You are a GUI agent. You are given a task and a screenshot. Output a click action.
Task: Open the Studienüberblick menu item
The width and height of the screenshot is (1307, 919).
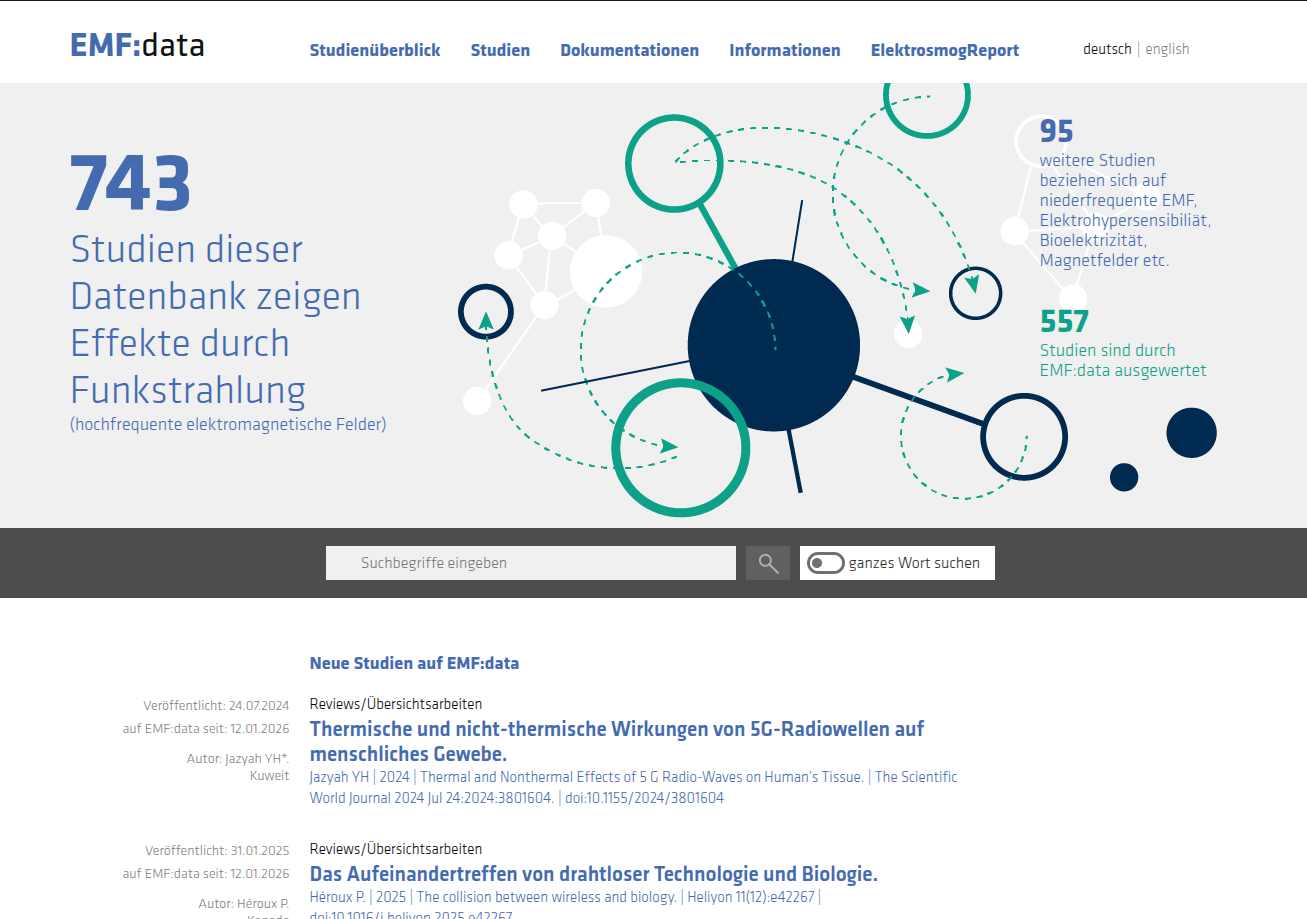[375, 50]
